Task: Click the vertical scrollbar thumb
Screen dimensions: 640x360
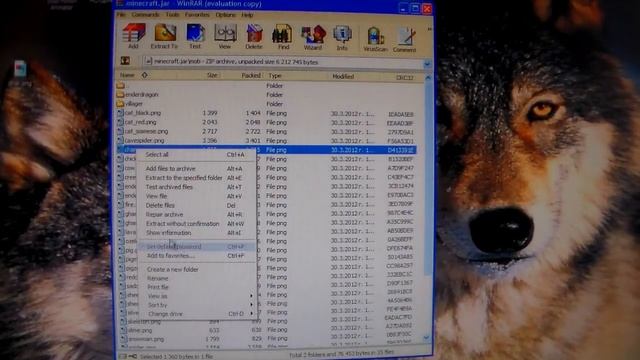Action: [x=428, y=178]
